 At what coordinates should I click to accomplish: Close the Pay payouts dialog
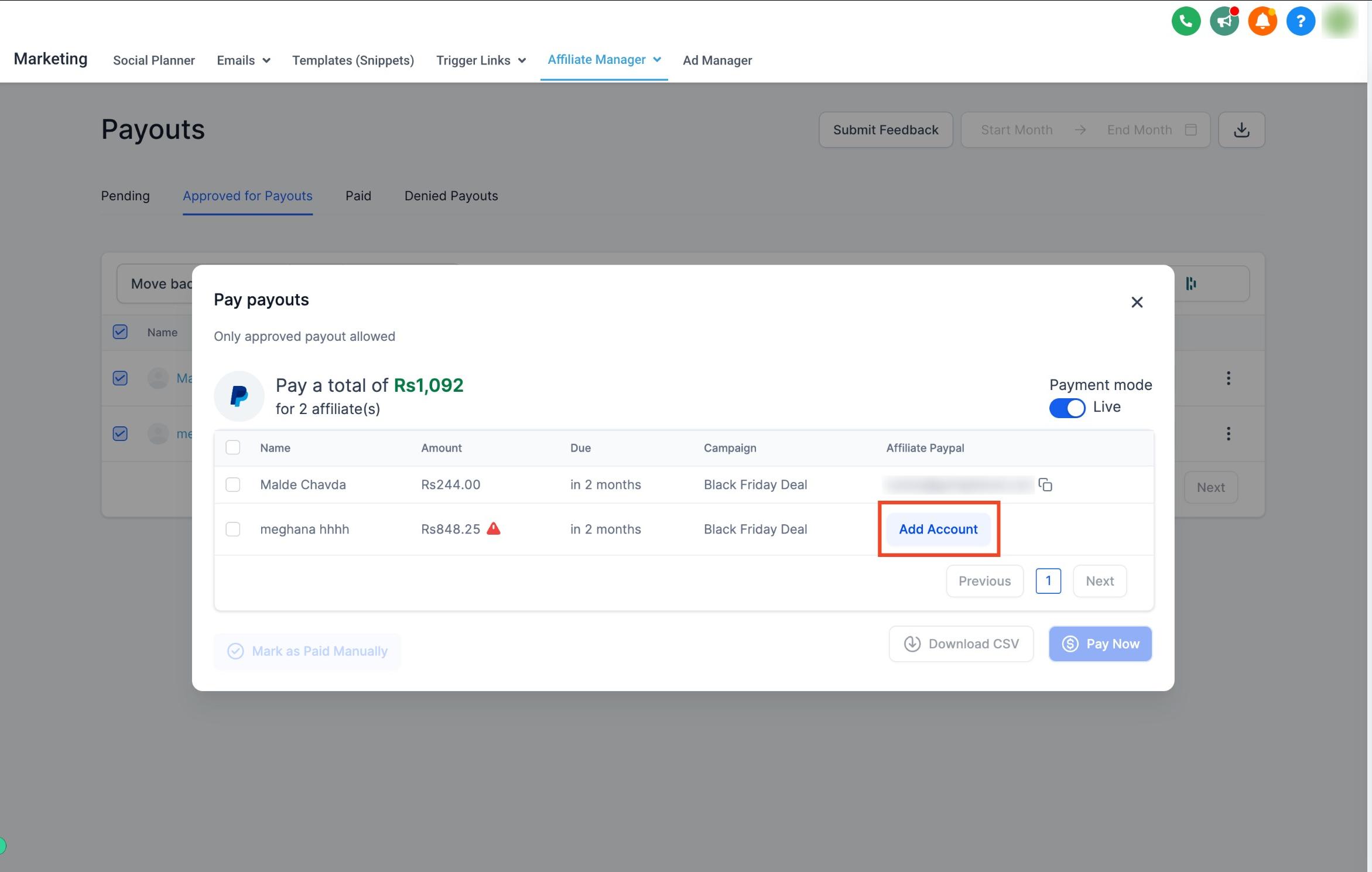pyautogui.click(x=1137, y=302)
